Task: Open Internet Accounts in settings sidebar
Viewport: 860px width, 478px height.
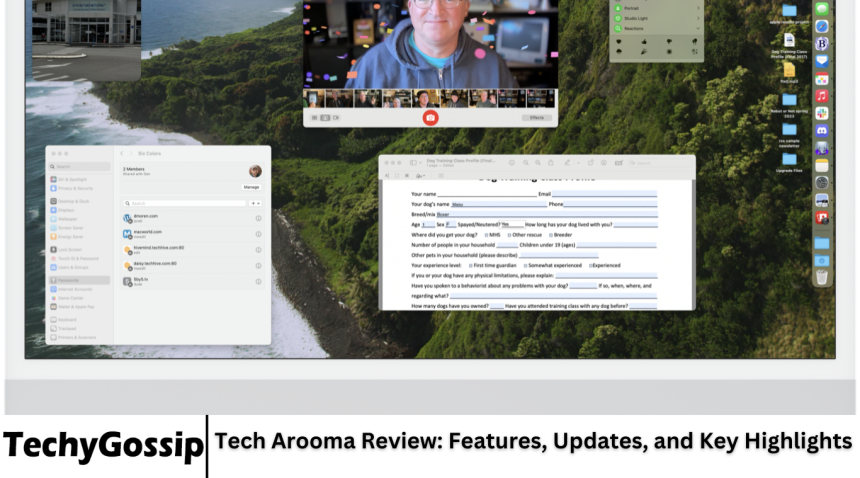Action: 80,289
